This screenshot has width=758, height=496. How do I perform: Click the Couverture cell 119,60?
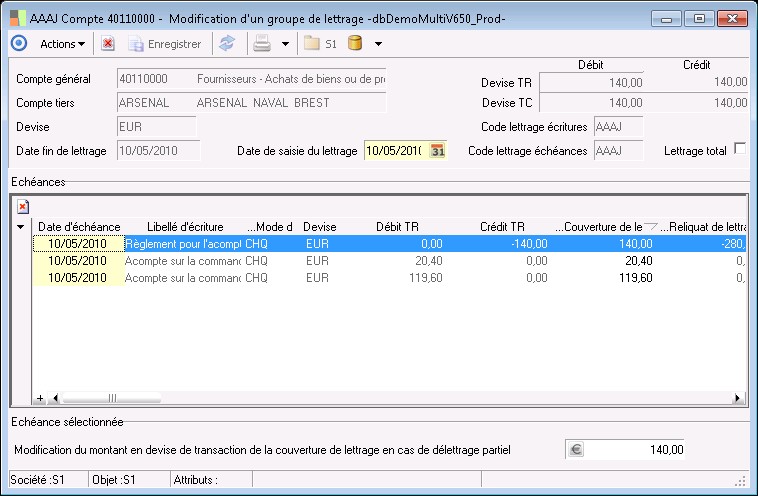pos(636,278)
